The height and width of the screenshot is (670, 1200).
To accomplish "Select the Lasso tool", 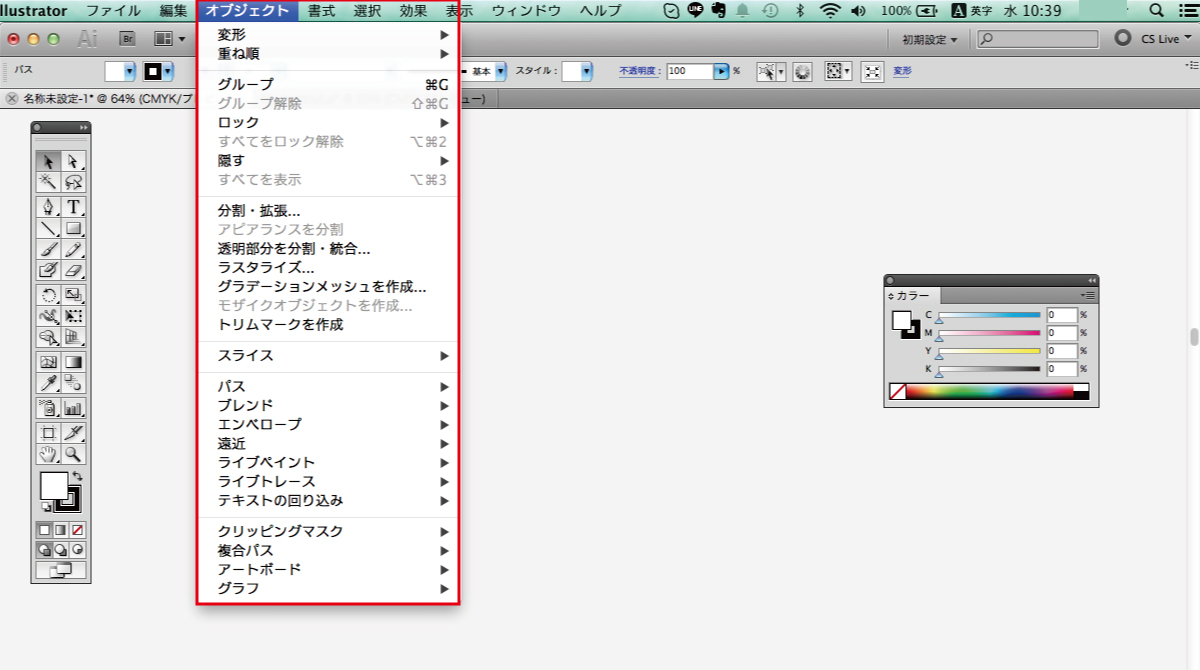I will [x=73, y=182].
